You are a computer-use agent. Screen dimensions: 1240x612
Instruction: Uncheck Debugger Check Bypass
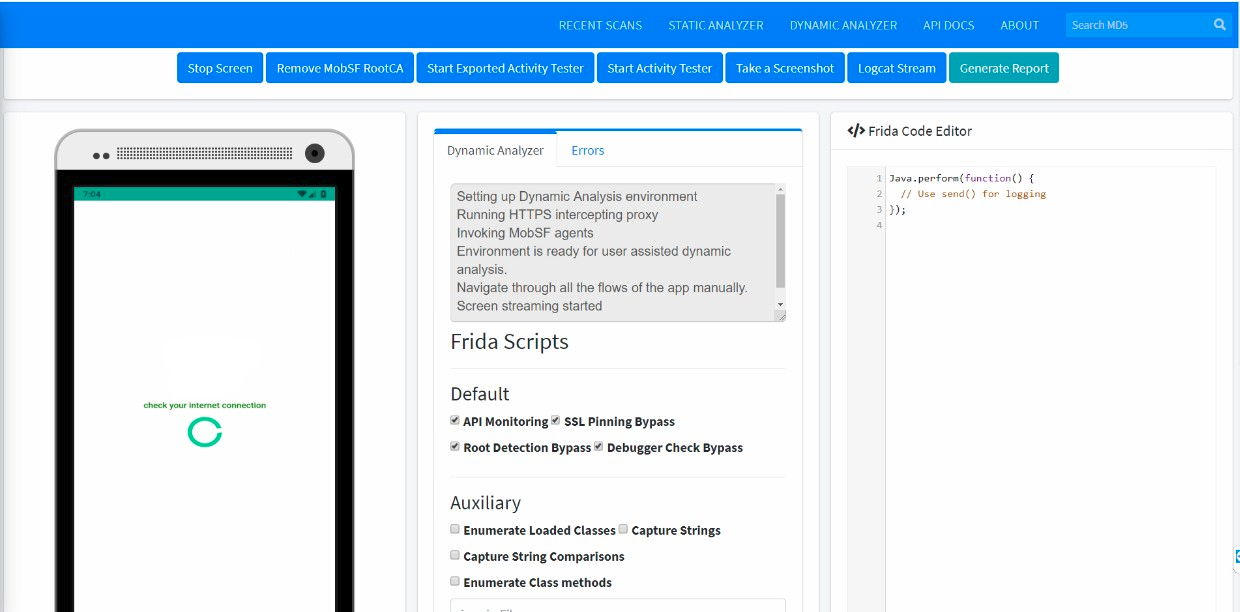pos(598,446)
